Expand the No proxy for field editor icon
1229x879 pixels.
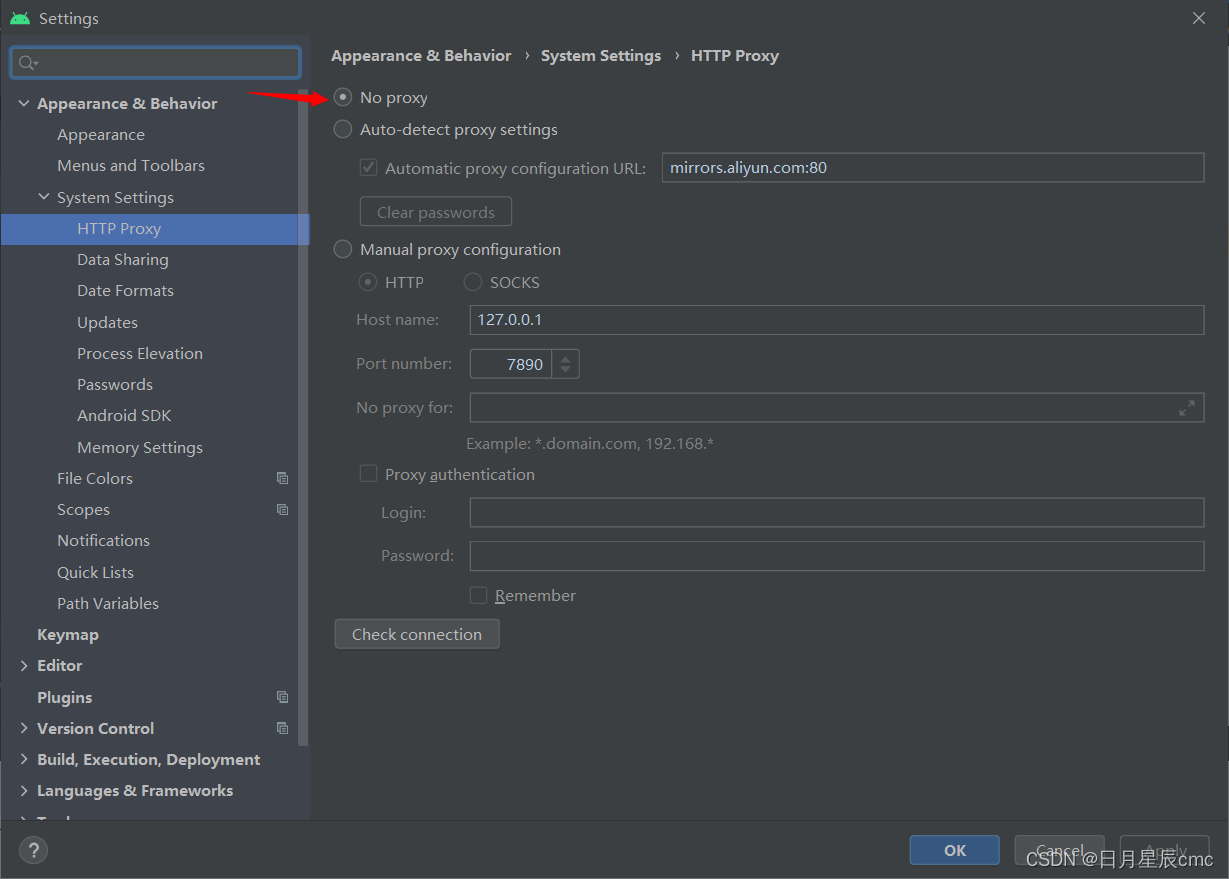(x=1186, y=408)
